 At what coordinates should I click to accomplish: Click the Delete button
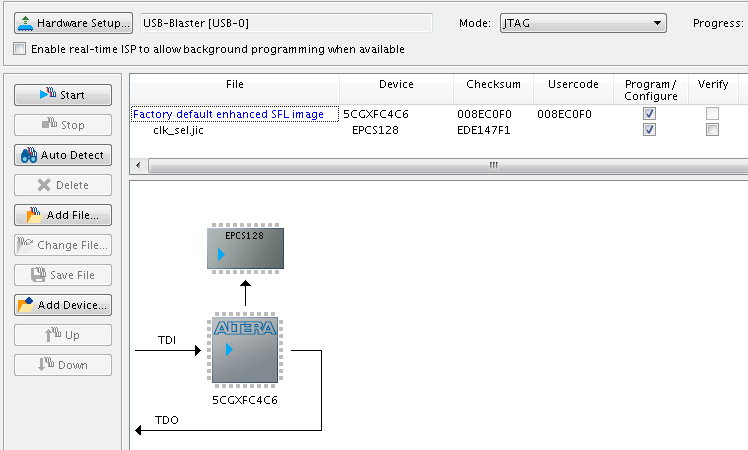coord(63,185)
